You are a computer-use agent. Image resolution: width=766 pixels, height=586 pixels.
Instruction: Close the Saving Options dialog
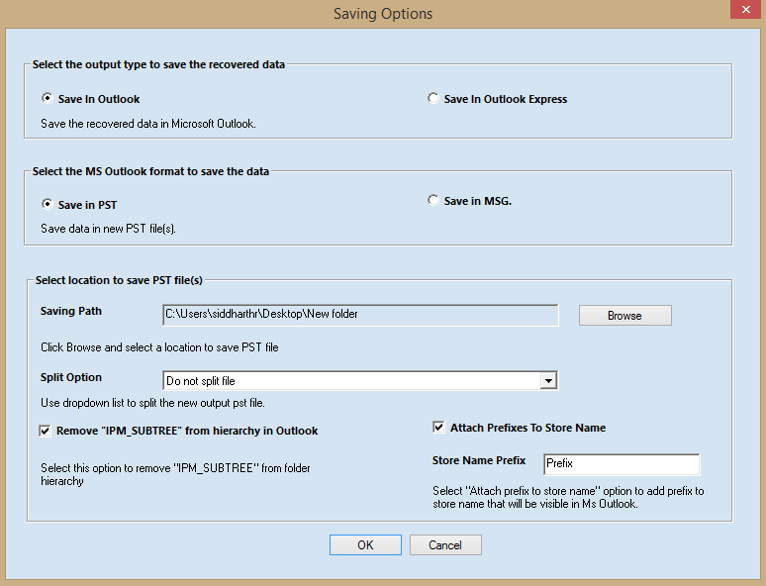click(x=745, y=9)
